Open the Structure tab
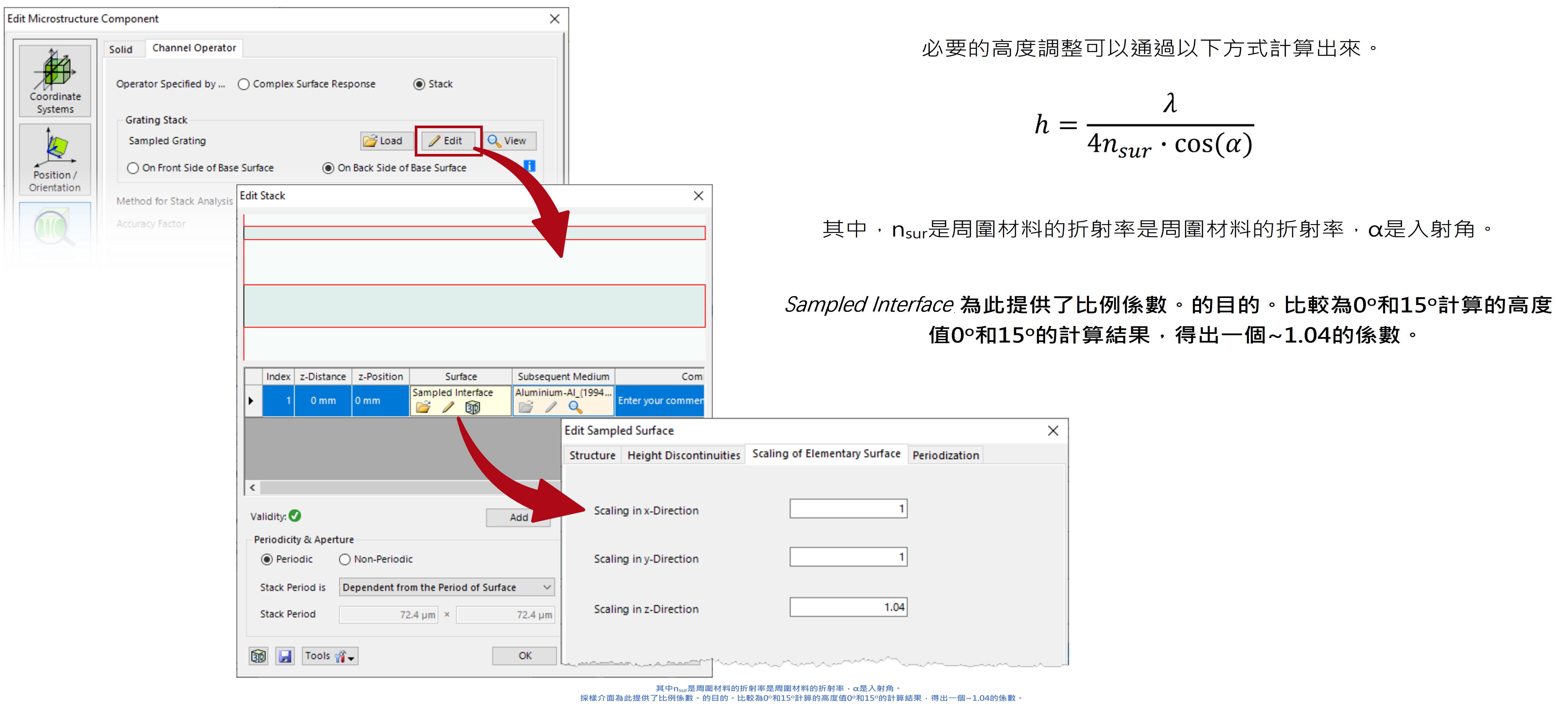Viewport: 1568px width, 711px height. click(592, 455)
